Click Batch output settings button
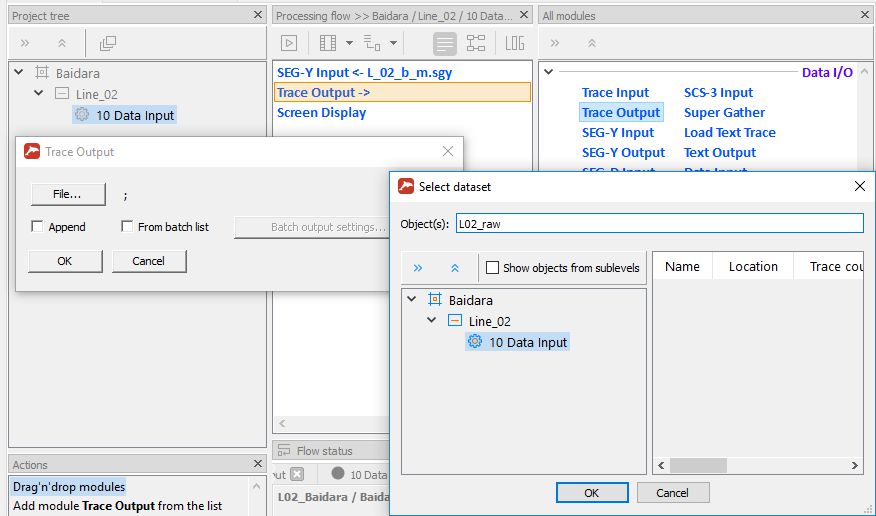The width and height of the screenshot is (876, 516). 312,227
